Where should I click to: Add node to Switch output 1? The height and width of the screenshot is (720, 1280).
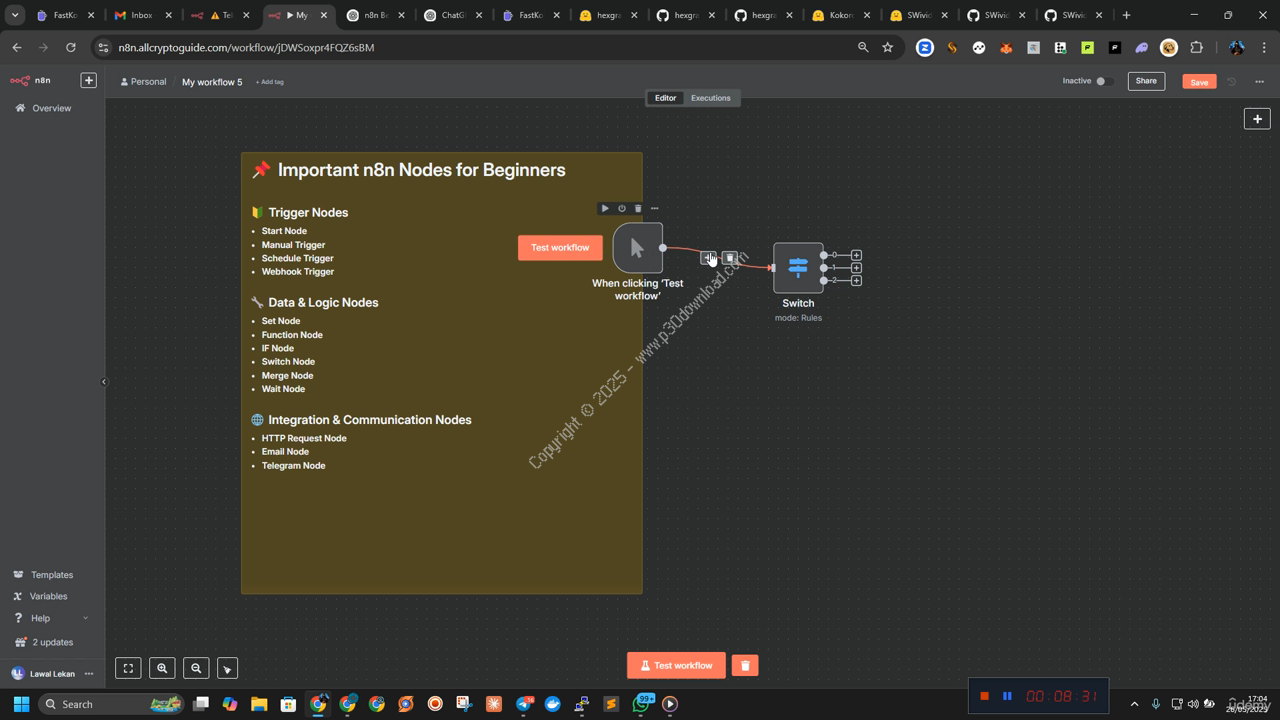tap(856, 268)
